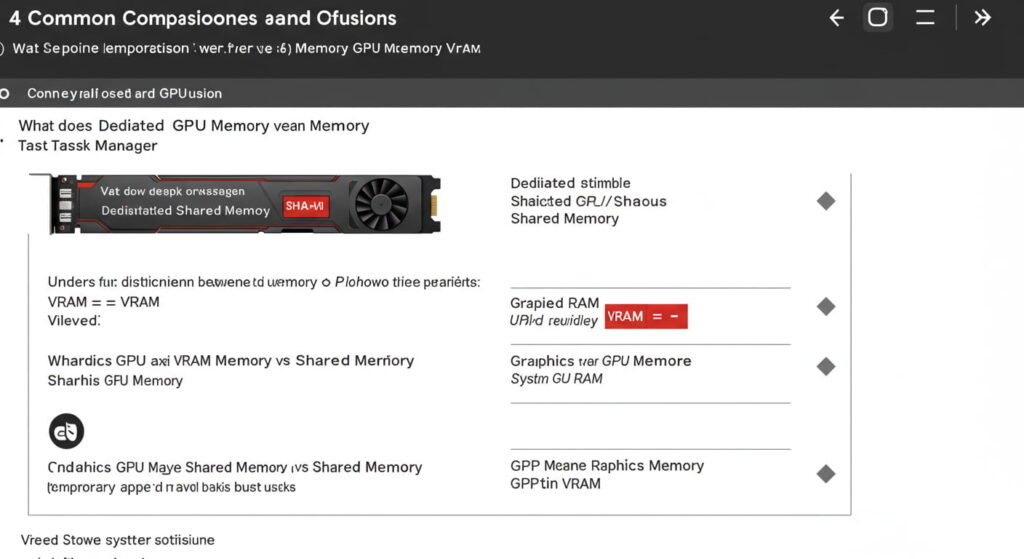
Task: Open the What does Dediated GPU Memory heading
Action: [194, 126]
